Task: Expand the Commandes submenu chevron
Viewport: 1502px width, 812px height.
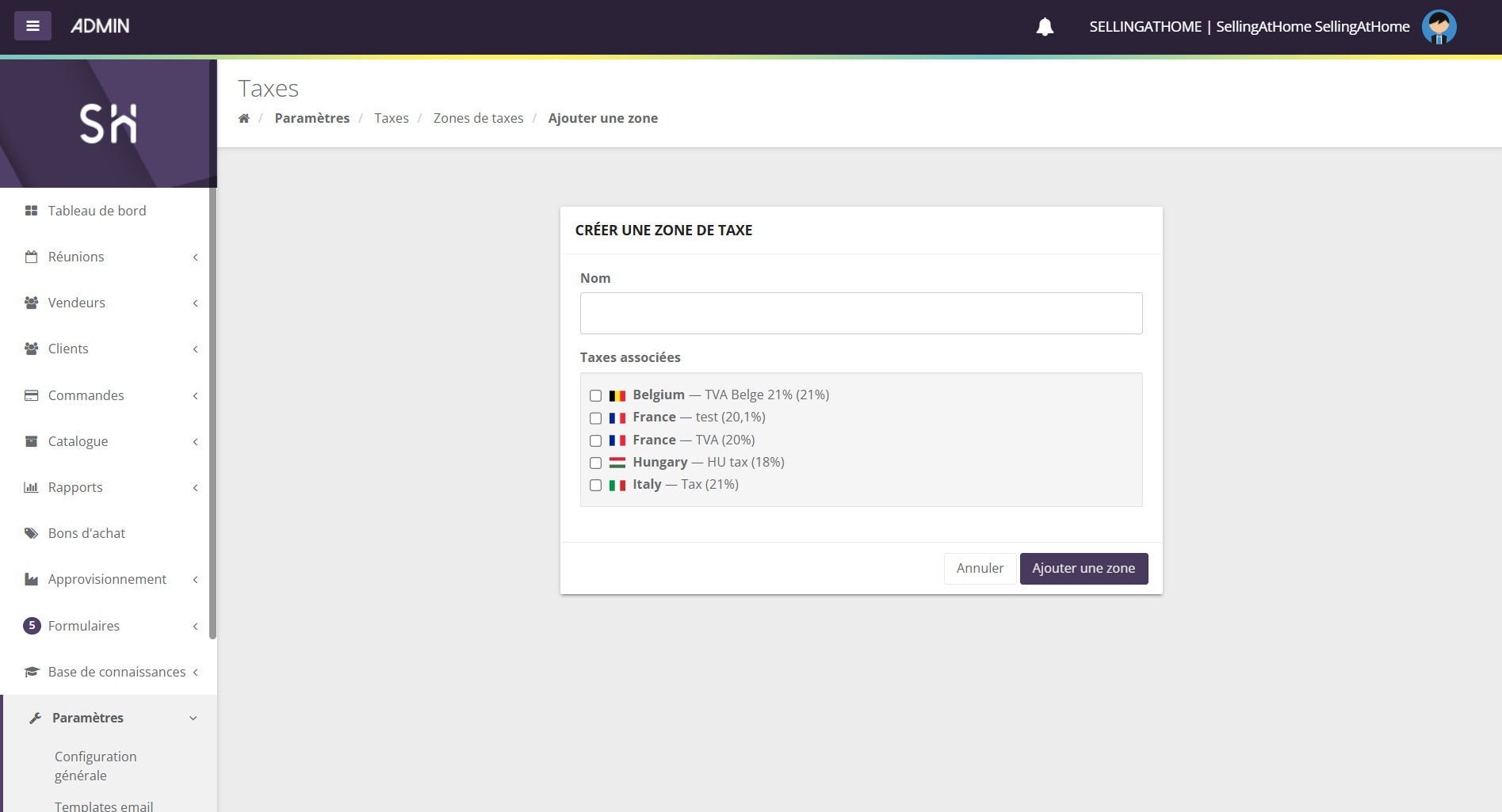Action: pyautogui.click(x=195, y=395)
